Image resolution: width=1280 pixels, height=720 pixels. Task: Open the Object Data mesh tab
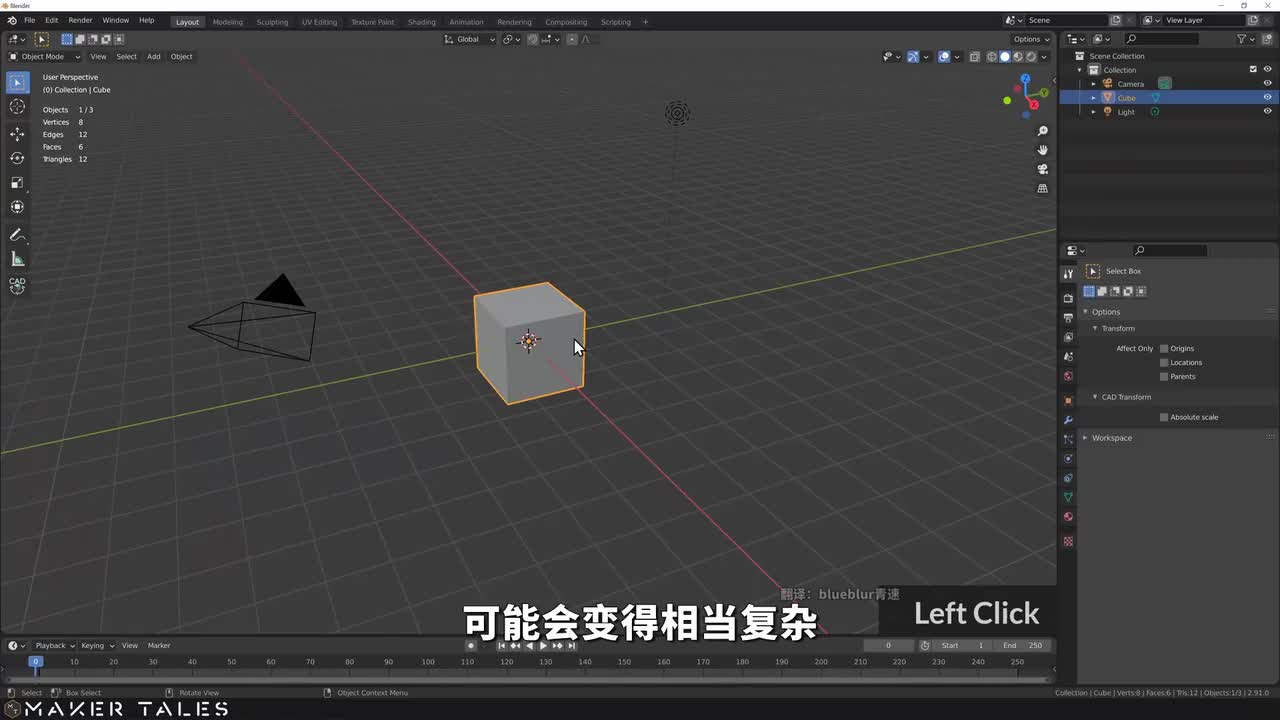pyautogui.click(x=1068, y=497)
